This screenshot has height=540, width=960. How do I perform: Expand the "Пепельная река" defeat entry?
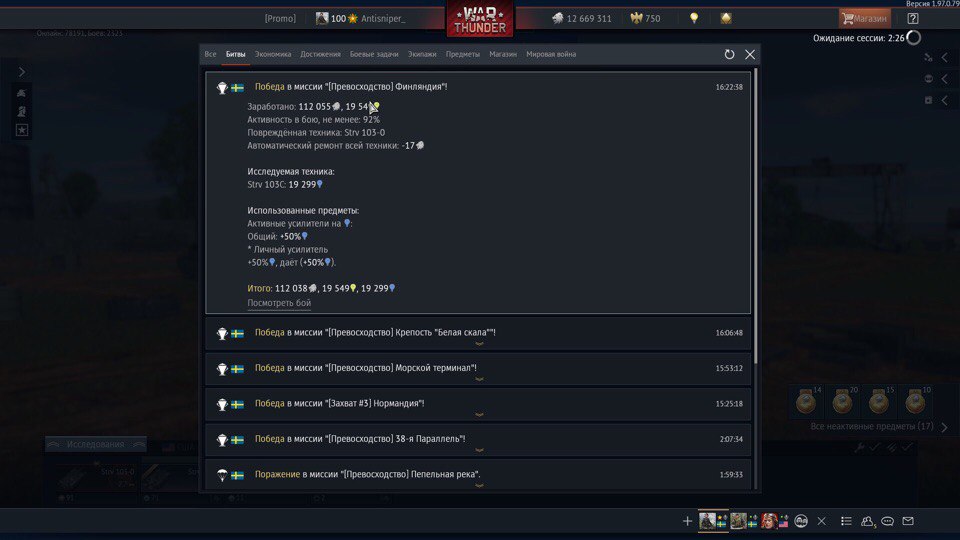pos(478,474)
